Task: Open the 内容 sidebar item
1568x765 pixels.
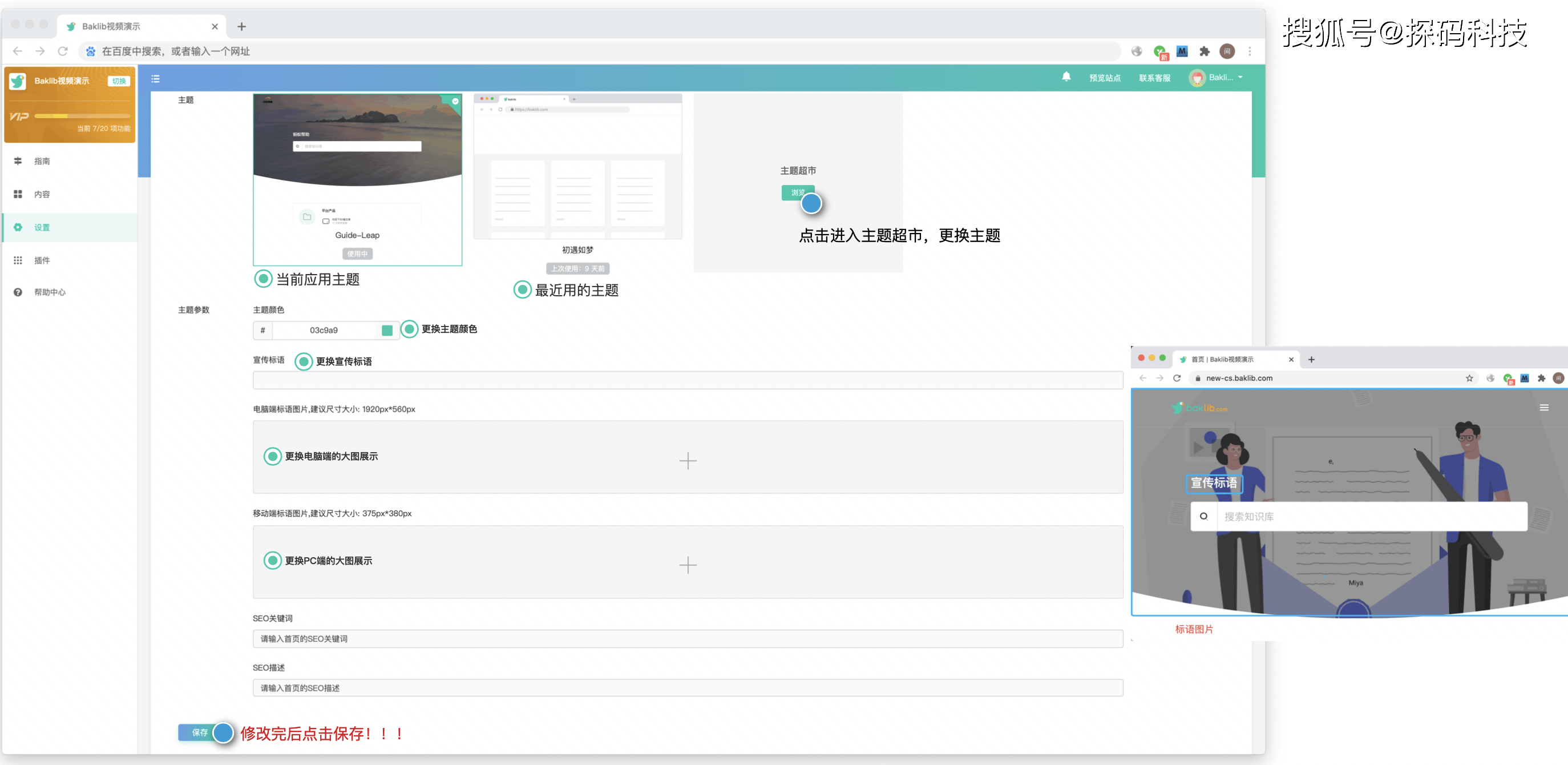Action: 70,194
